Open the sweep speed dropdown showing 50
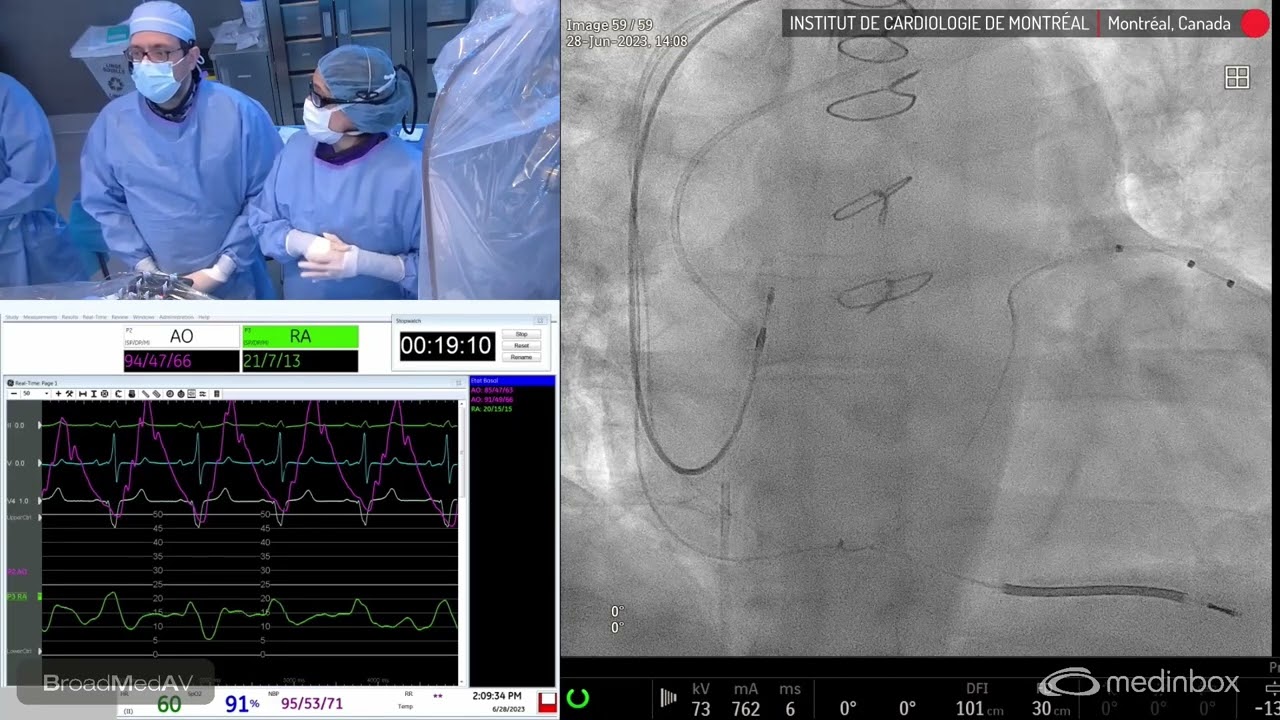Image resolution: width=1280 pixels, height=720 pixels. 35,394
